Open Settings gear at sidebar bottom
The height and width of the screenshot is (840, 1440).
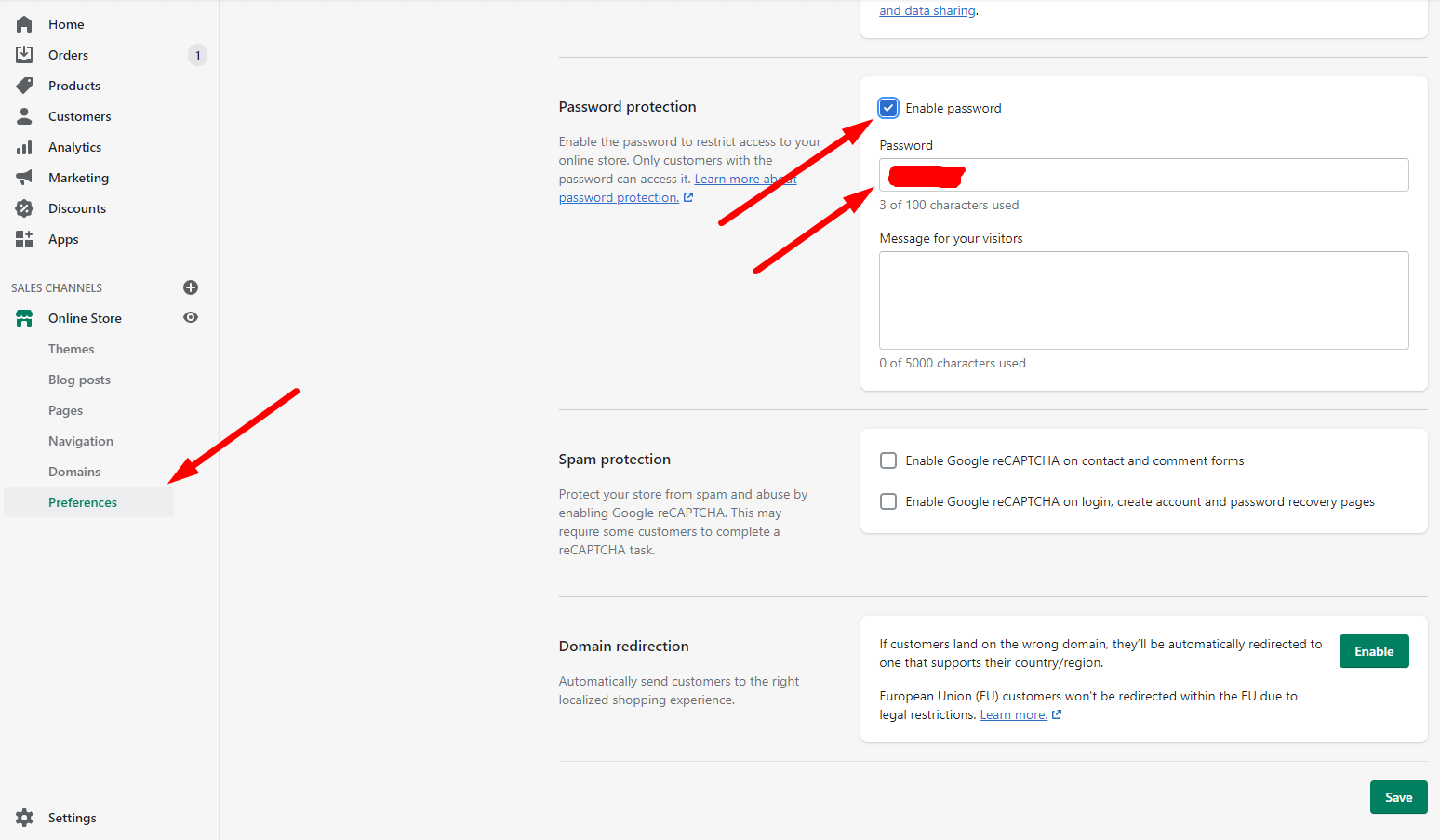click(24, 818)
